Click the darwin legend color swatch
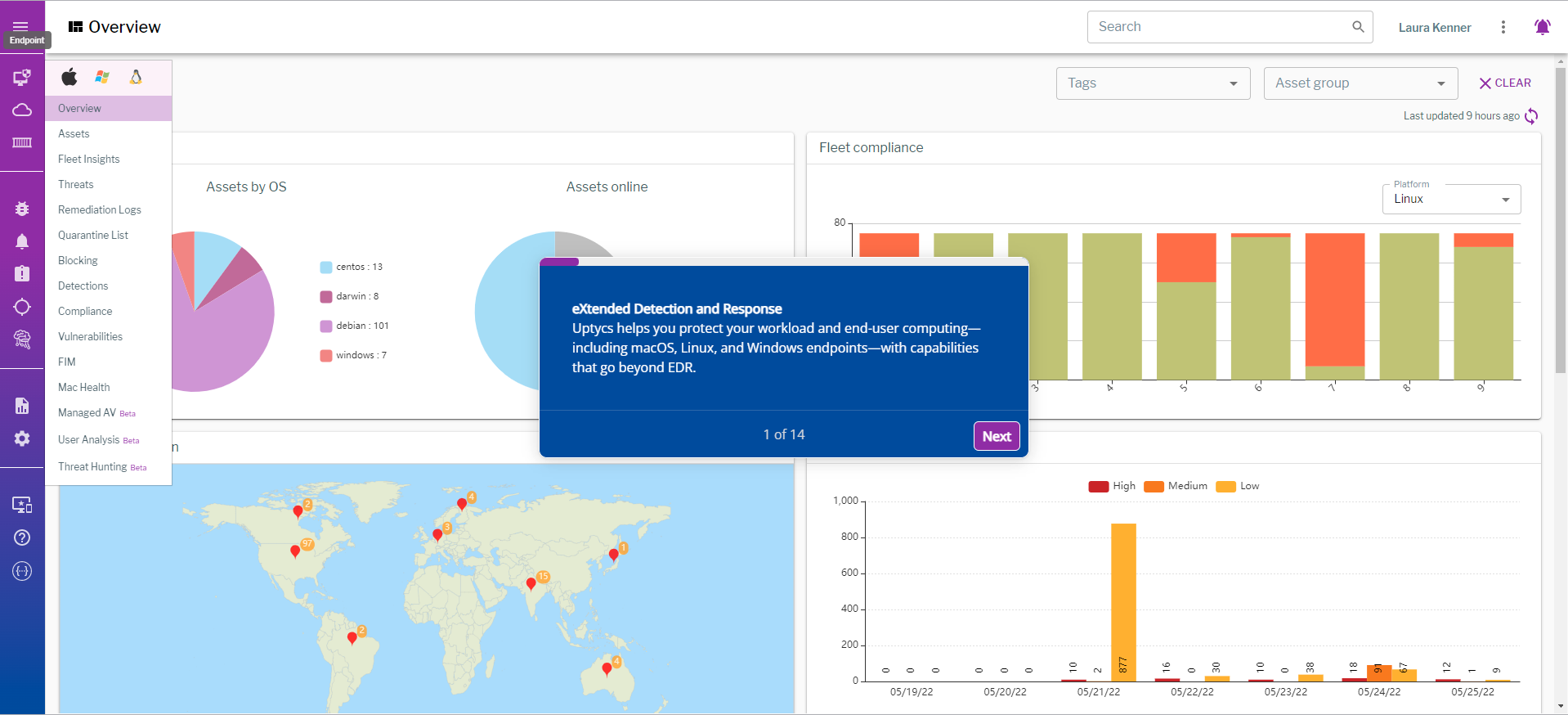 click(x=326, y=297)
